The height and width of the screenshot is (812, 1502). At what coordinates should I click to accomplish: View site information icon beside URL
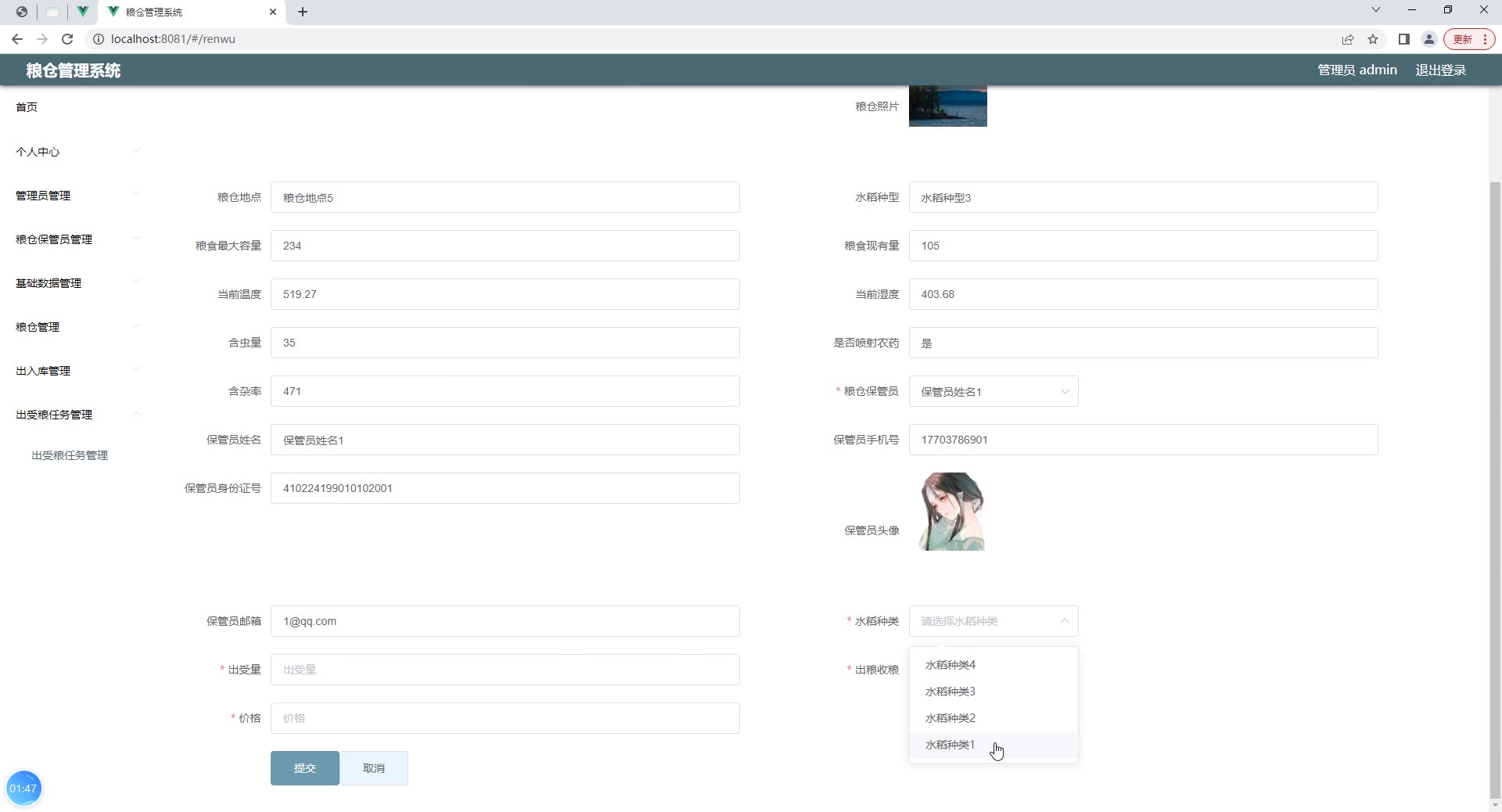pos(99,39)
